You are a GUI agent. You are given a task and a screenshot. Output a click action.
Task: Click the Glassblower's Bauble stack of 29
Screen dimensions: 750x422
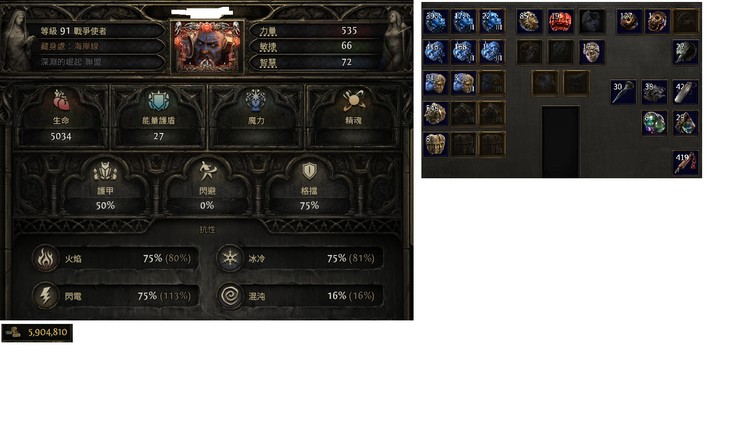(685, 123)
